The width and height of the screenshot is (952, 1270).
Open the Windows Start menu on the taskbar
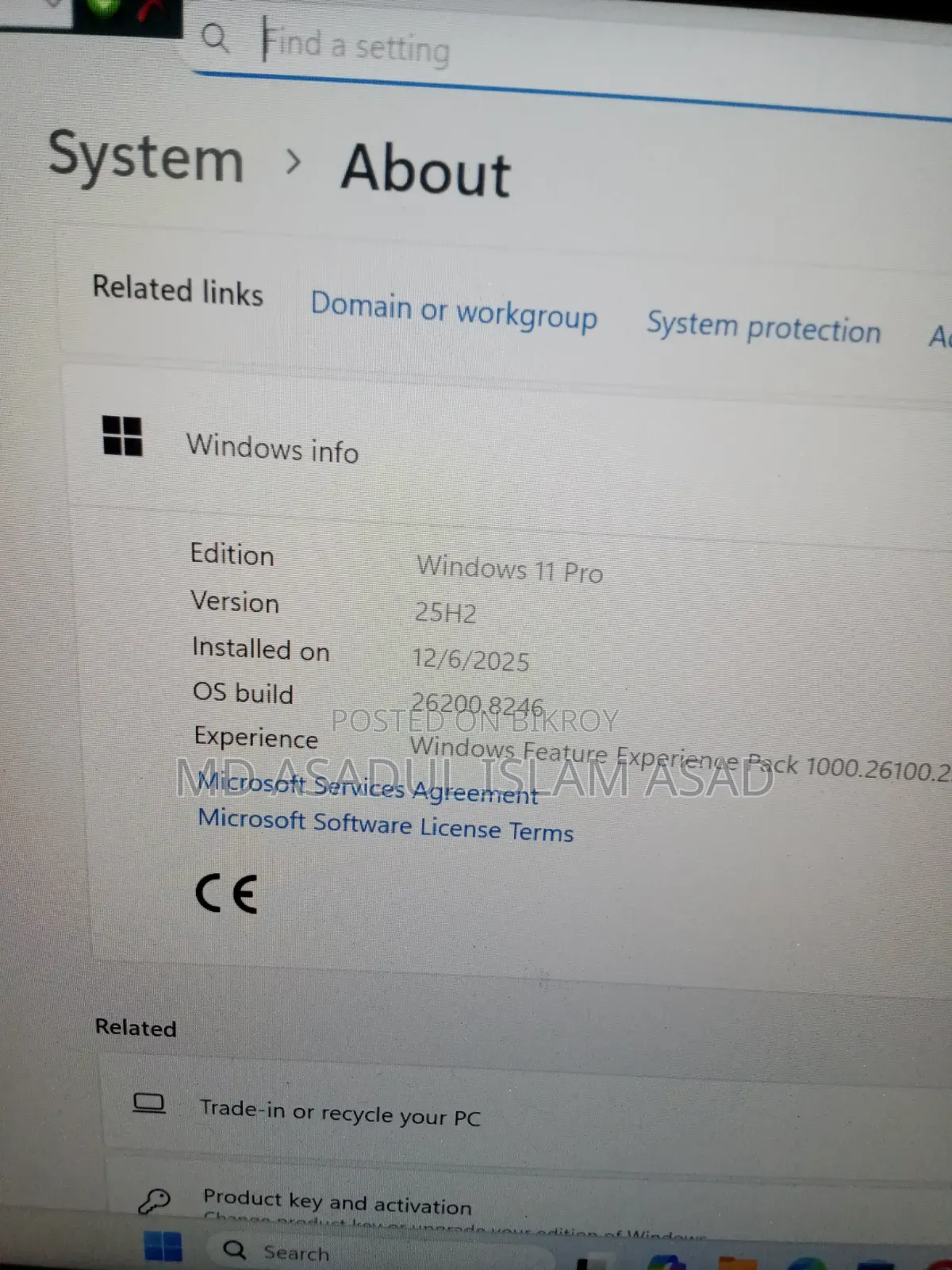coord(163,1247)
